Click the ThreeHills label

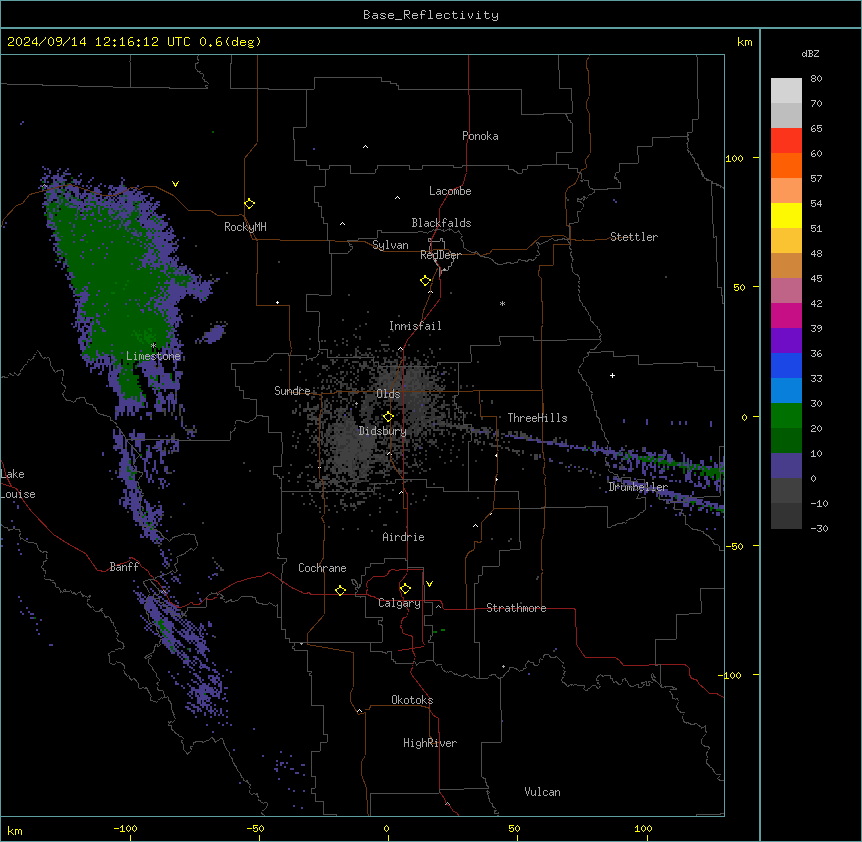(x=537, y=418)
